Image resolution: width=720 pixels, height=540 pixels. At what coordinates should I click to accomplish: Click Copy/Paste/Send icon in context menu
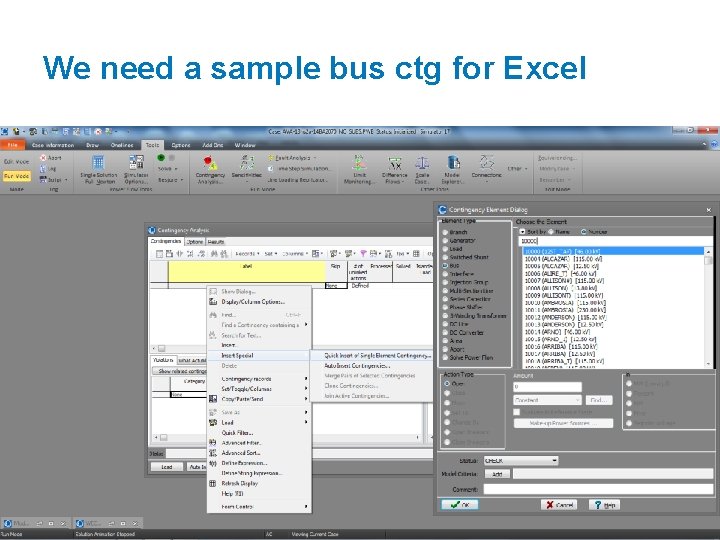pos(213,399)
